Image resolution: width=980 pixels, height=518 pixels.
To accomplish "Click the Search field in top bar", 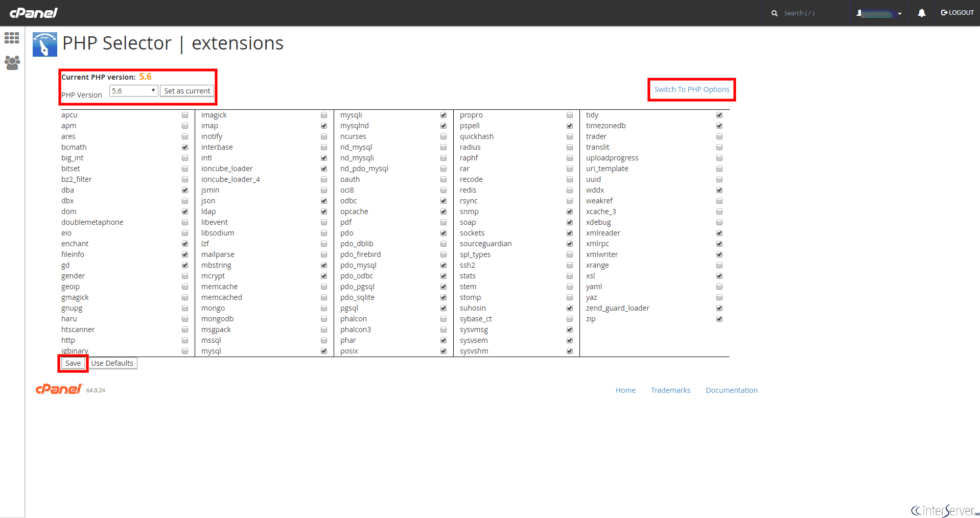I will pos(810,13).
